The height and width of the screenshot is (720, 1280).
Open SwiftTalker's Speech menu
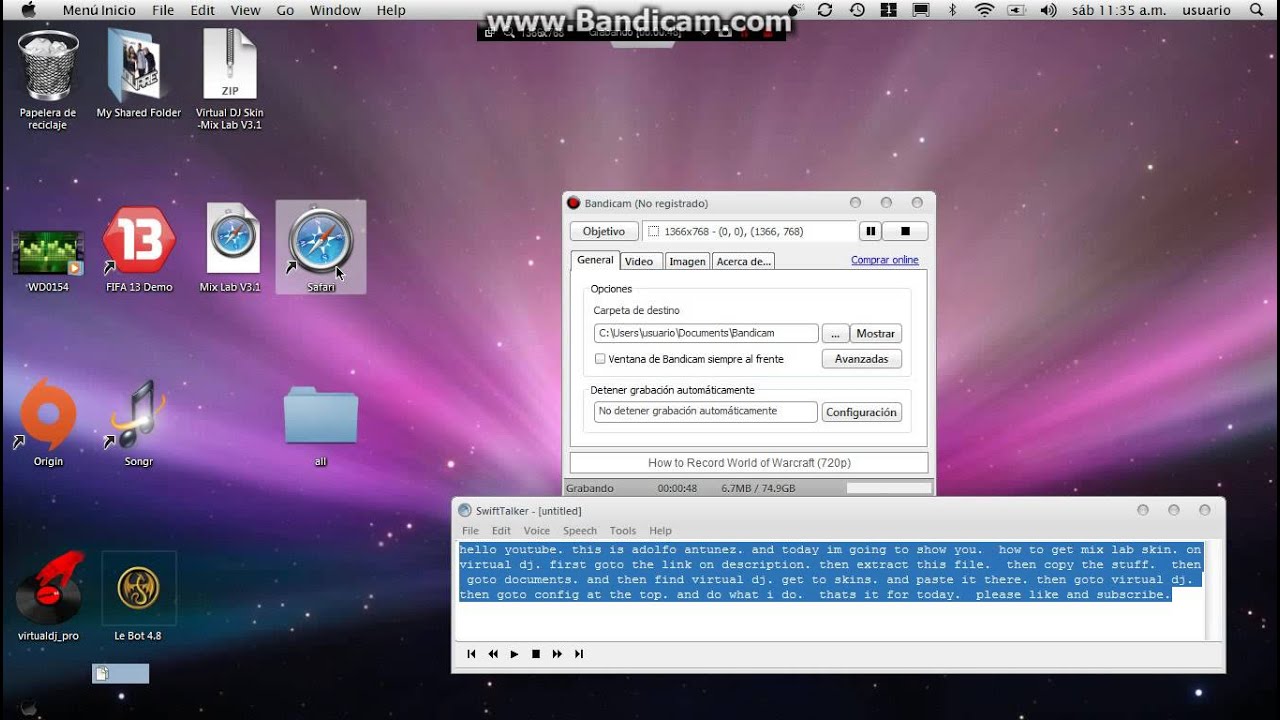click(x=580, y=531)
